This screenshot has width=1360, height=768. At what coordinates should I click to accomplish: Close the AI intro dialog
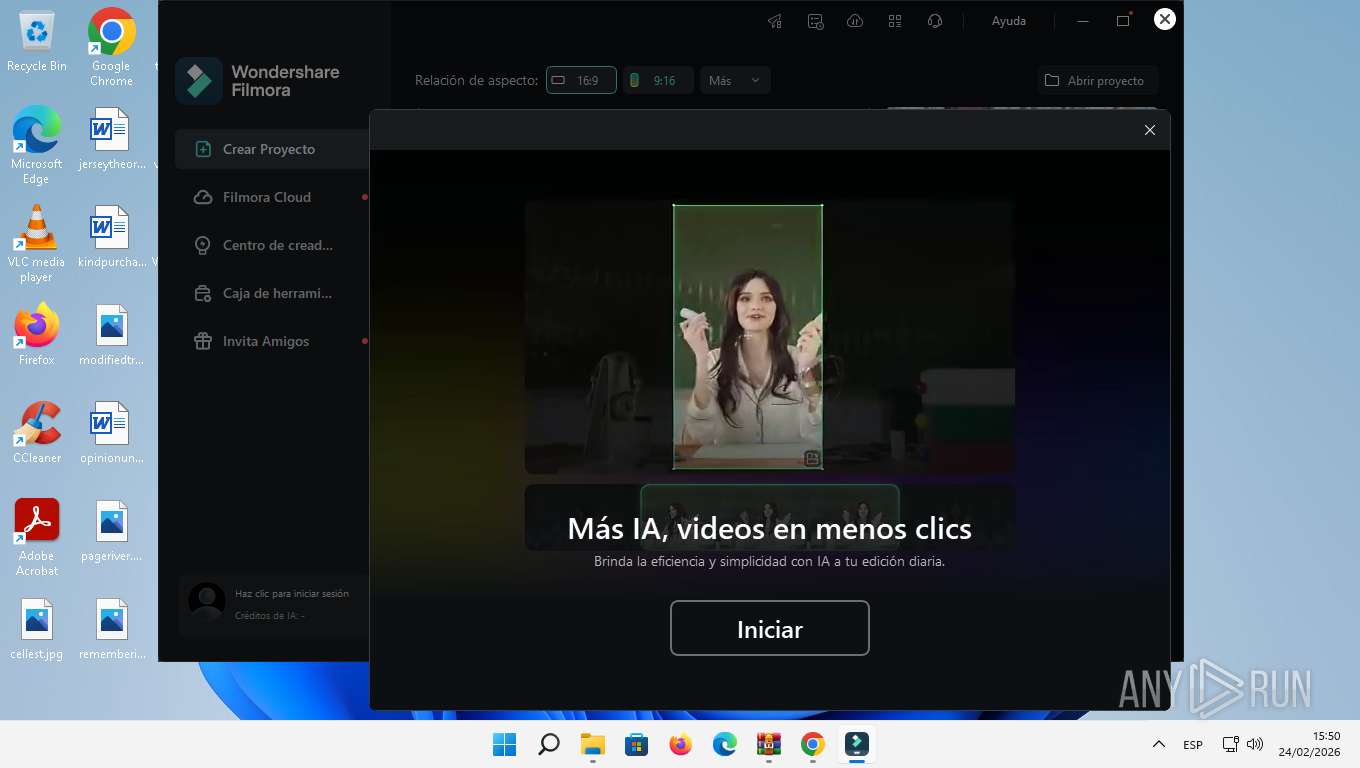tap(1149, 130)
